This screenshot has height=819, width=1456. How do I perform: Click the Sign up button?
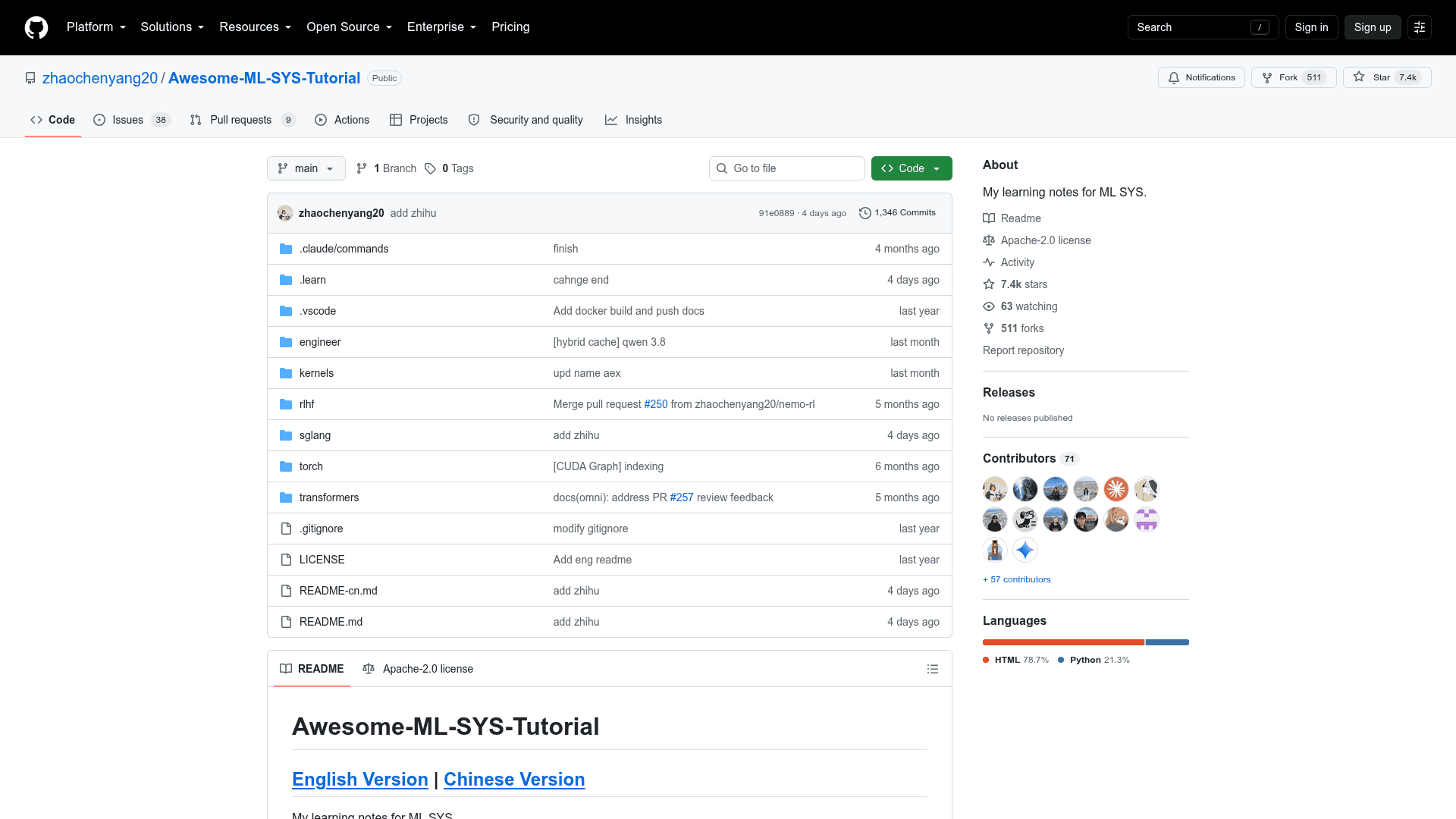coord(1373,27)
